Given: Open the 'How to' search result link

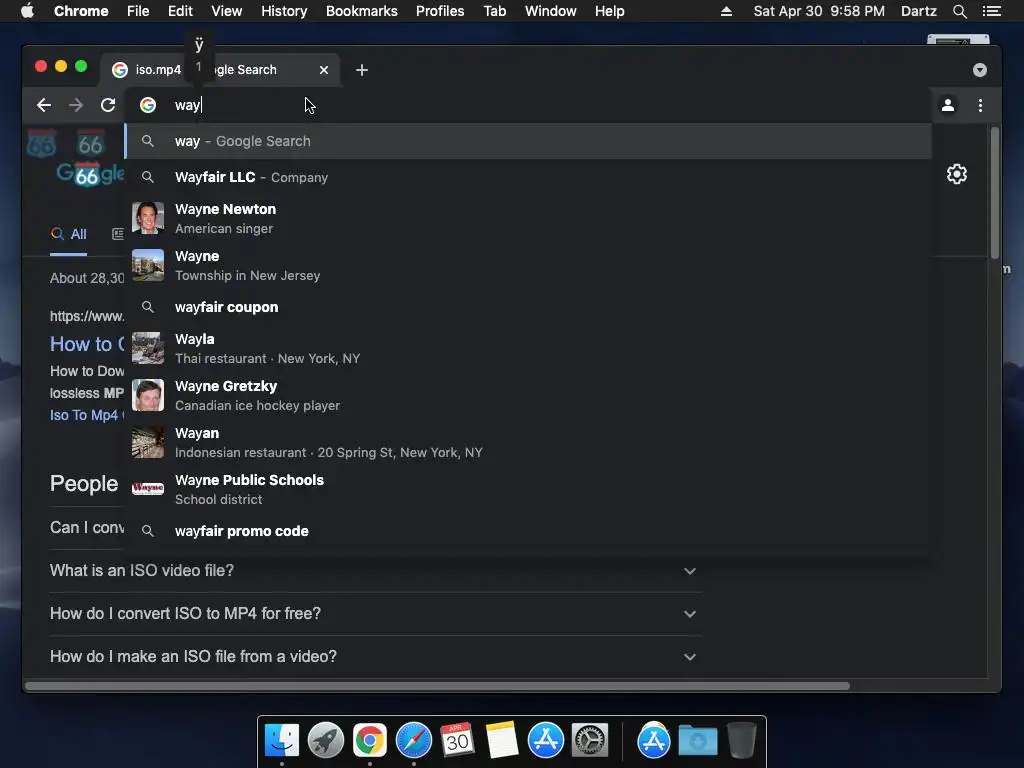Looking at the screenshot, I should coord(87,344).
